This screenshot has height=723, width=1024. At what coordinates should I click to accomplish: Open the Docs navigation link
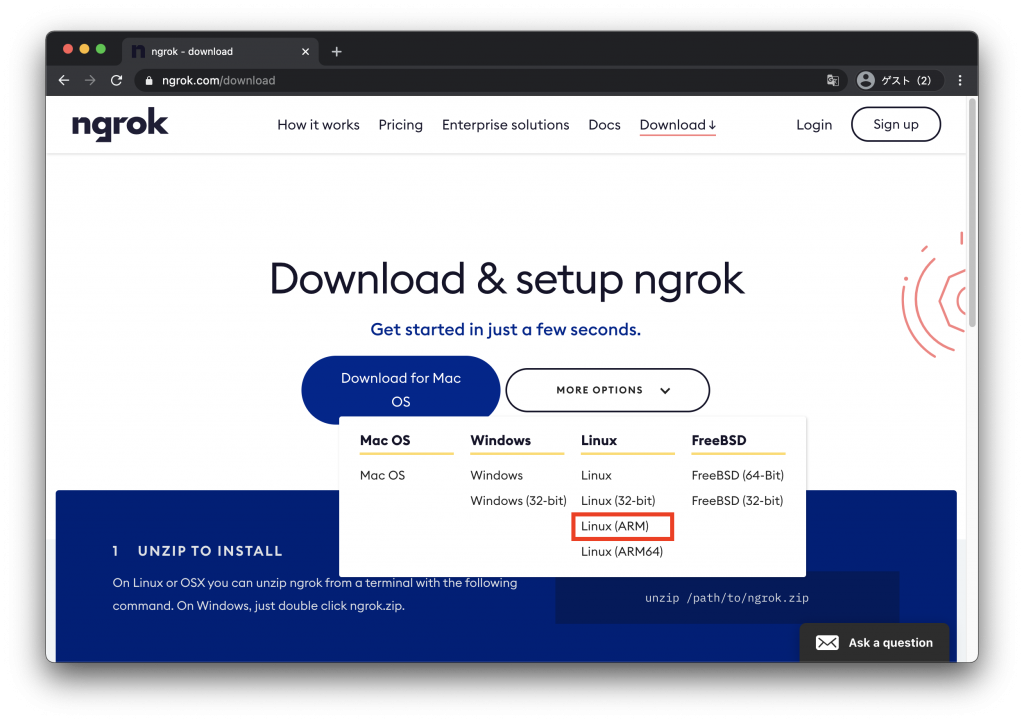(604, 125)
